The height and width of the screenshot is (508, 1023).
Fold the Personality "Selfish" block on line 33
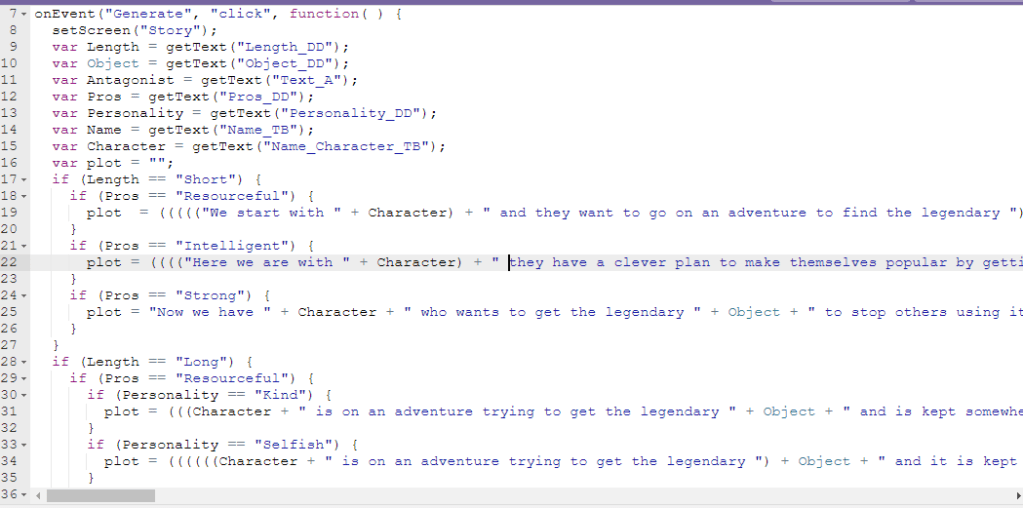24,445
